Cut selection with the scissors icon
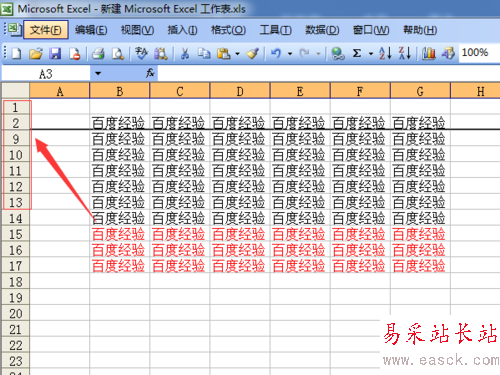The height and width of the screenshot is (375, 500). click(x=185, y=53)
